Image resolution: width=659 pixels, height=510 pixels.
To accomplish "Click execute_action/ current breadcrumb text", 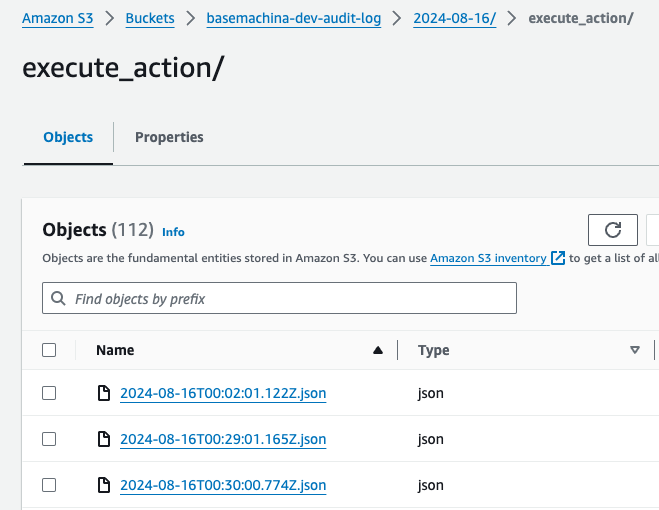I will coord(580,18).
